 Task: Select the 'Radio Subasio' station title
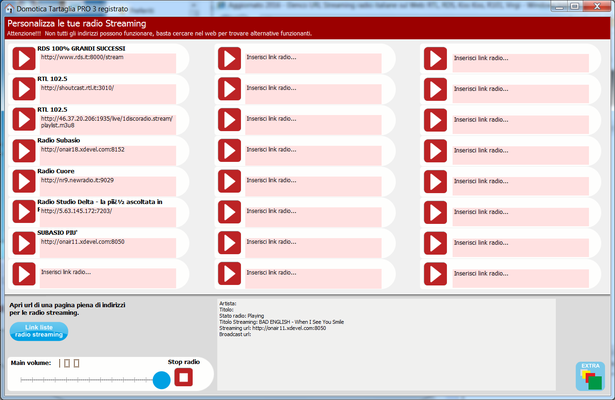pos(59,140)
